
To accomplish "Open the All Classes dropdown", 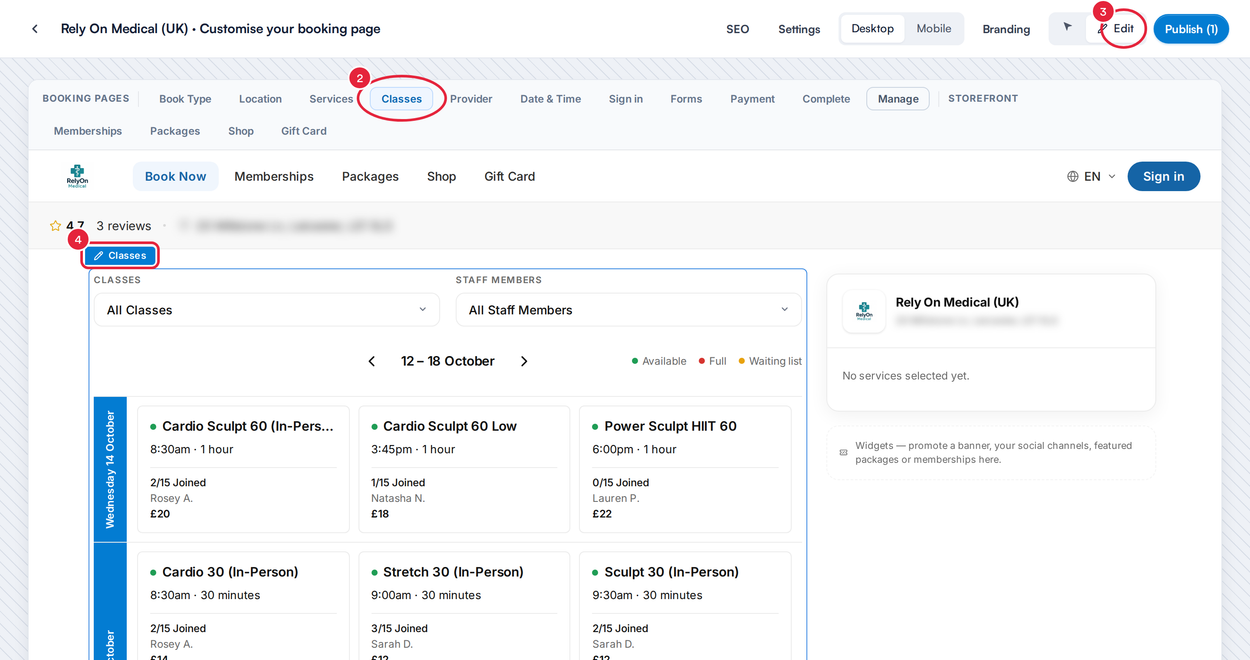I will point(267,310).
